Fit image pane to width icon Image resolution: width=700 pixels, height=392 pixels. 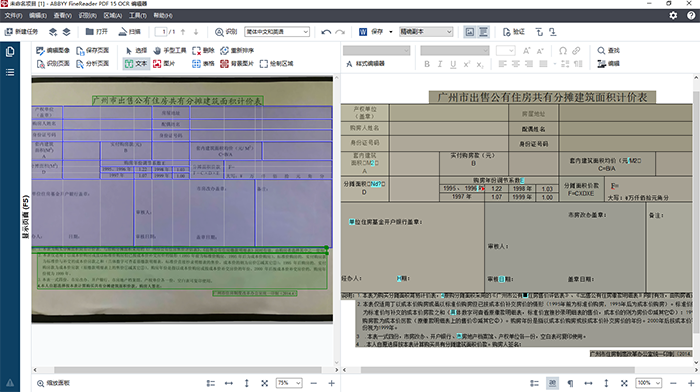coord(229,383)
